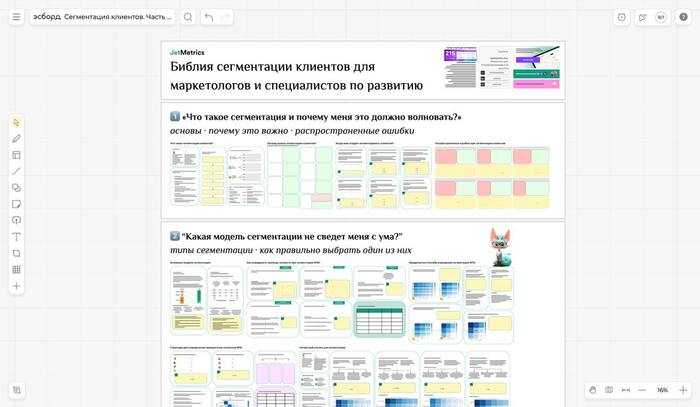Select the sticky note tool
This screenshot has width=700, height=407.
[x=17, y=204]
